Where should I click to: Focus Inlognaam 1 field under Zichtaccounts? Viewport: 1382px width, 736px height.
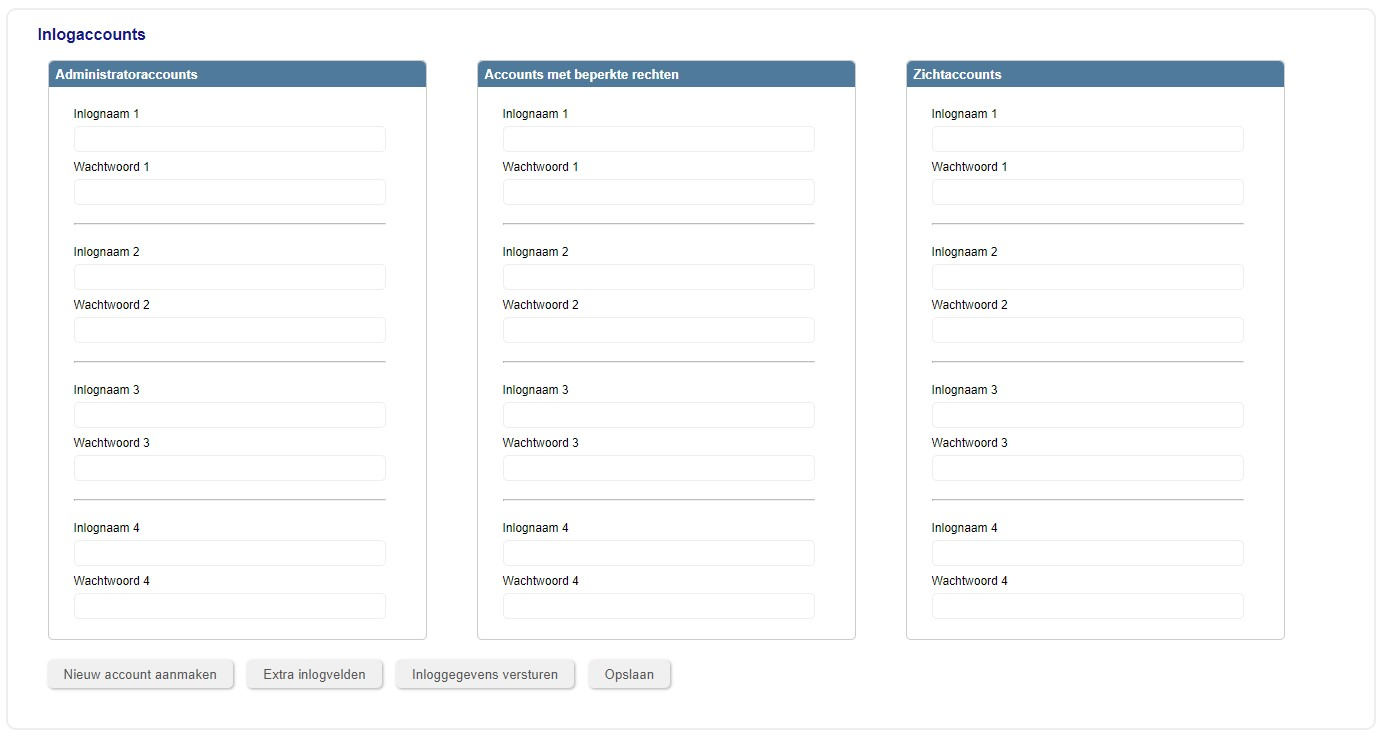click(1088, 139)
